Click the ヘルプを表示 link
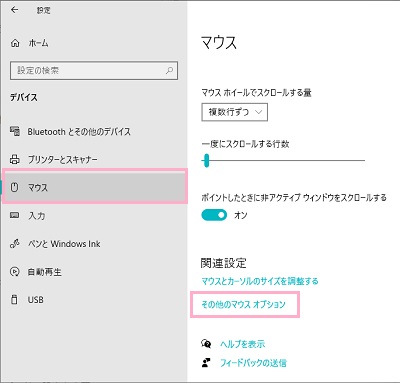 click(242, 344)
